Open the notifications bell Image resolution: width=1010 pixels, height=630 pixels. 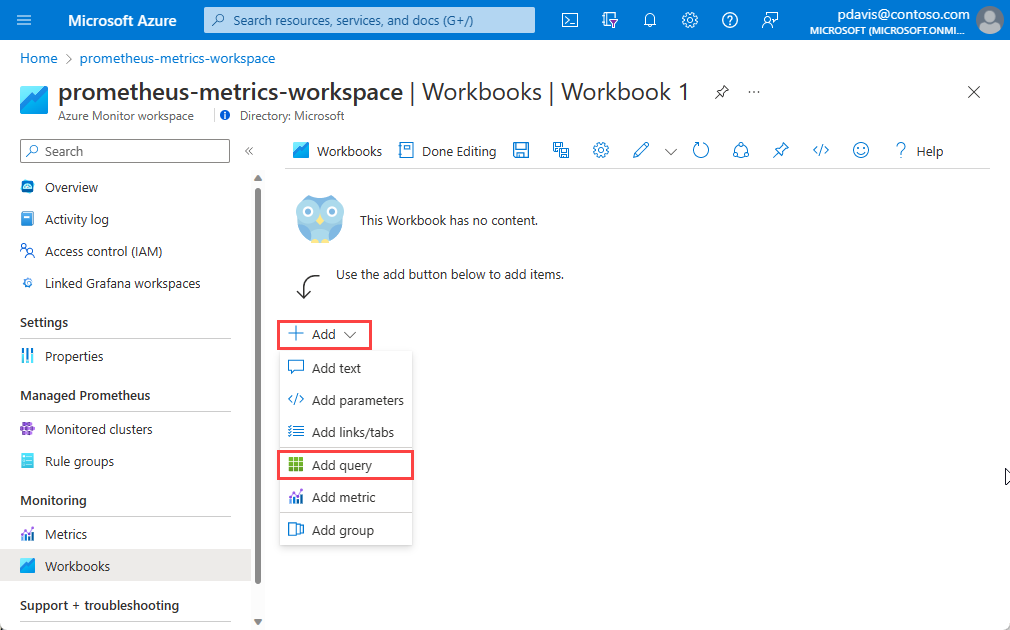click(x=649, y=20)
